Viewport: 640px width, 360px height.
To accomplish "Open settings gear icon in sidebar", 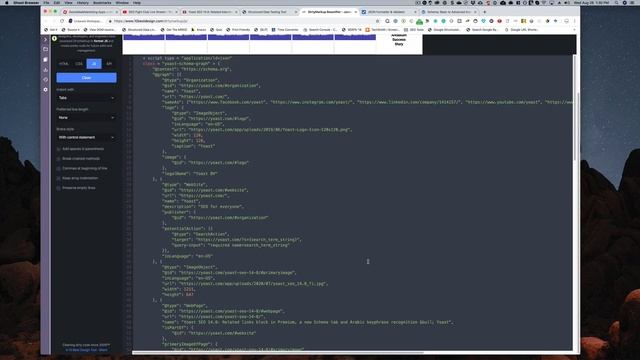I will tap(45, 89).
